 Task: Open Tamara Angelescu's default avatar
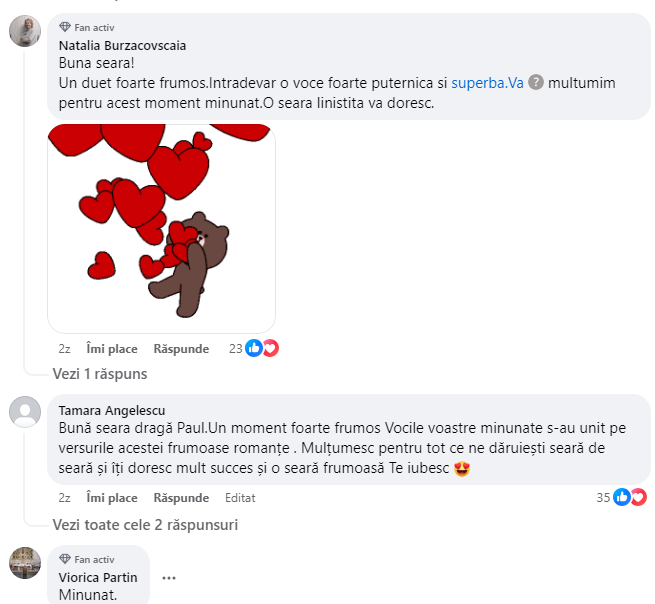tap(25, 412)
